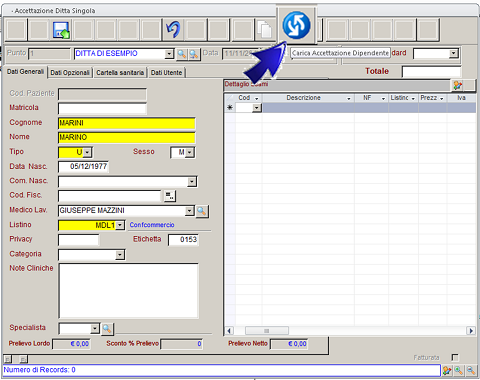Image resolution: width=480 pixels, height=380 pixels.
Task: Click the Privacy input field
Action: pyautogui.click(x=79, y=240)
